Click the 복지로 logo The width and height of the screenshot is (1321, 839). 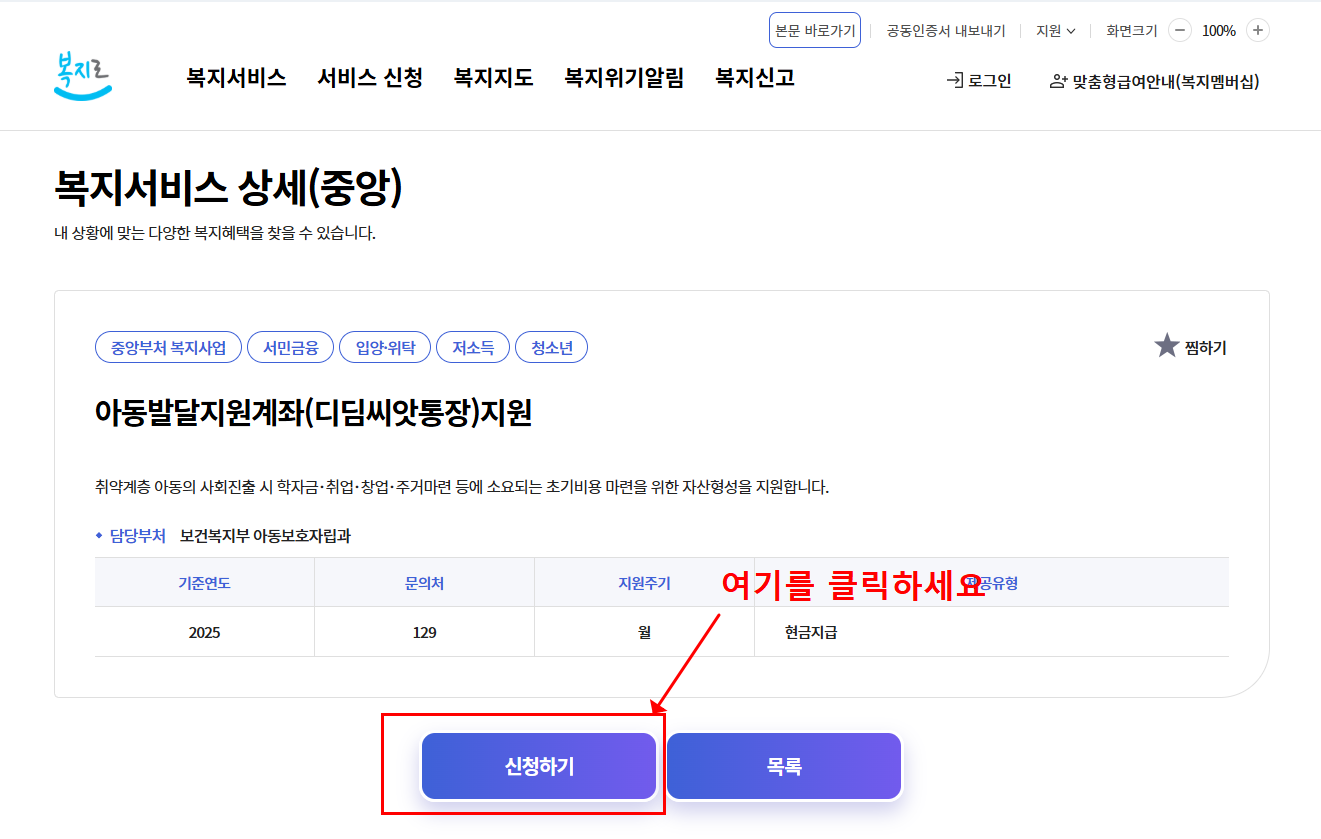(82, 76)
